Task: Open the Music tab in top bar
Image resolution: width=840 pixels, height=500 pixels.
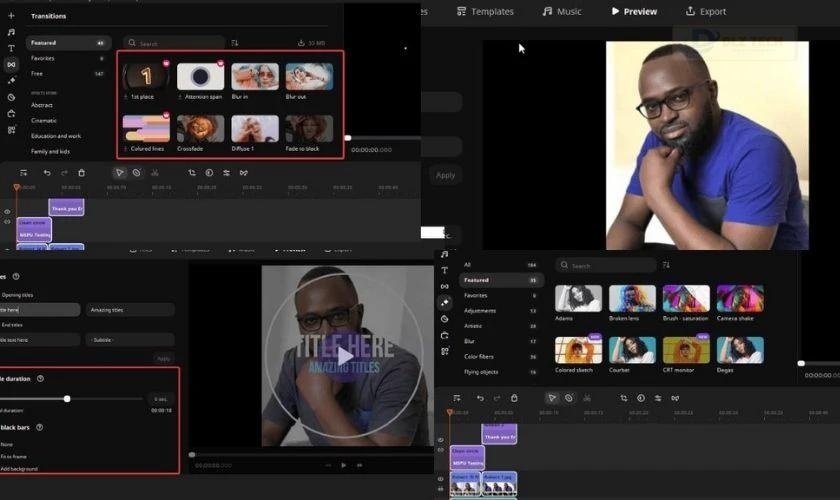Action: click(x=561, y=11)
